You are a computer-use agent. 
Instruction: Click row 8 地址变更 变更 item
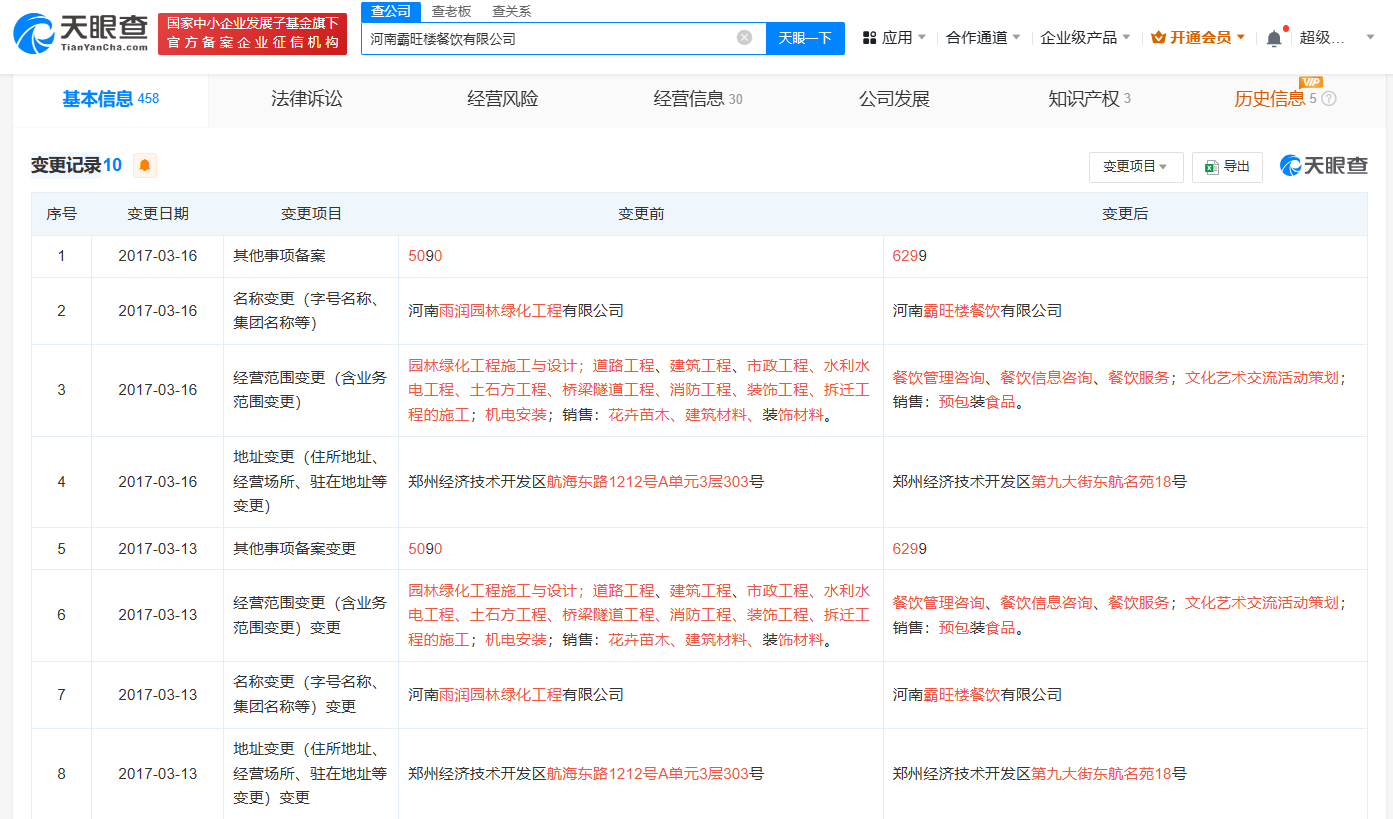click(310, 773)
